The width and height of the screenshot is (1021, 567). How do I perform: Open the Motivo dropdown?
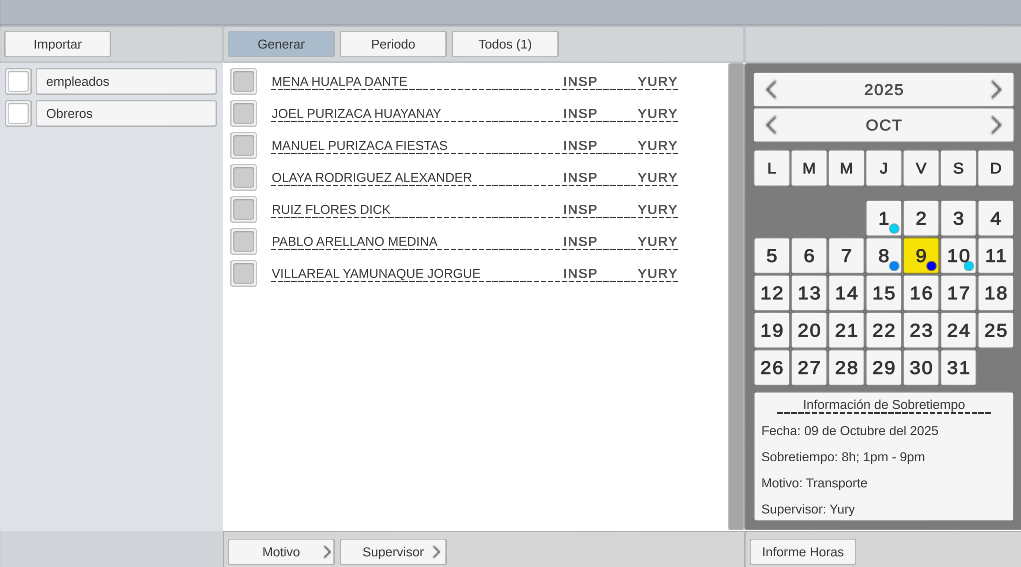point(281,552)
